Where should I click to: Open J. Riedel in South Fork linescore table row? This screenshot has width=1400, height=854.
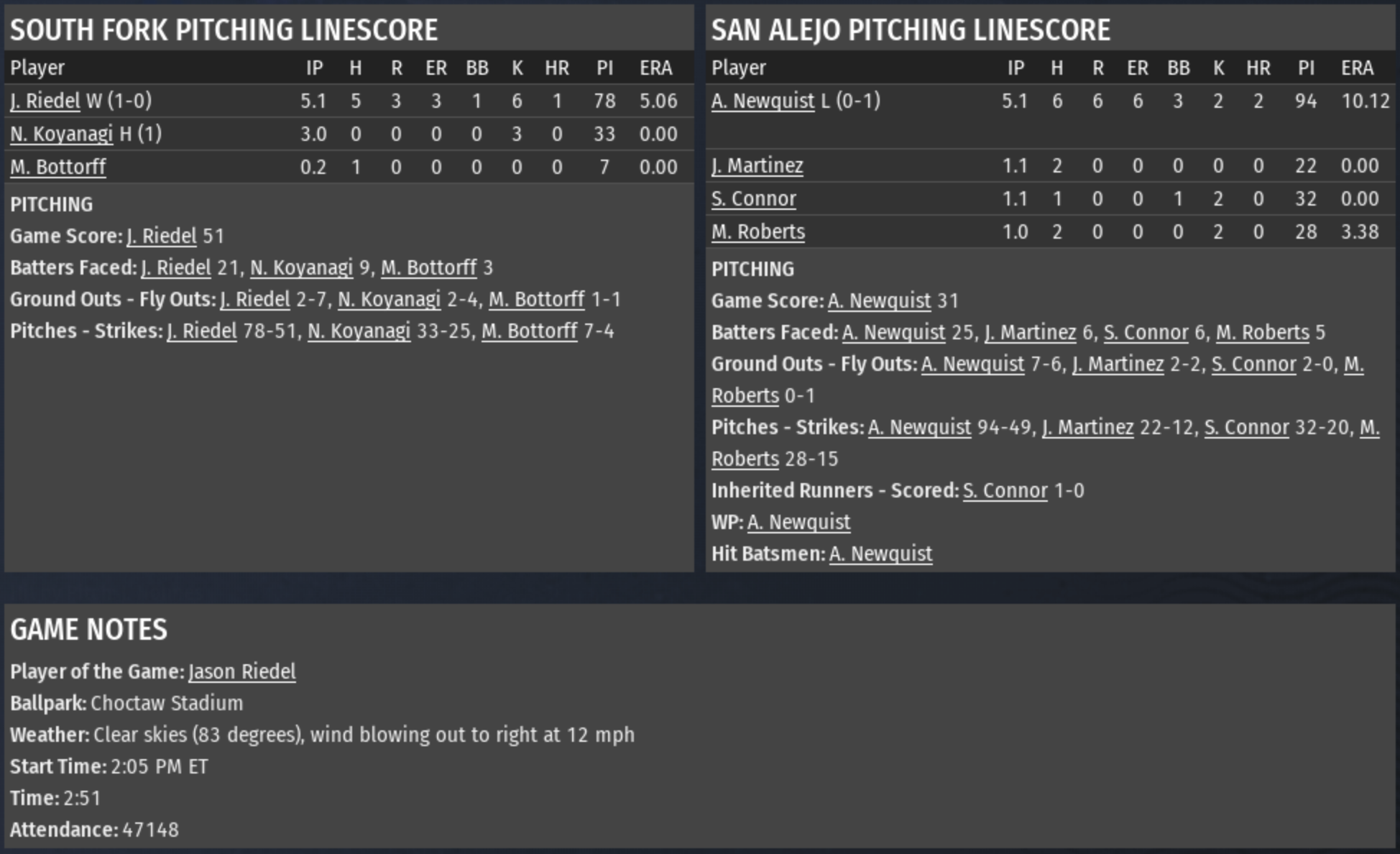pyautogui.click(x=45, y=101)
